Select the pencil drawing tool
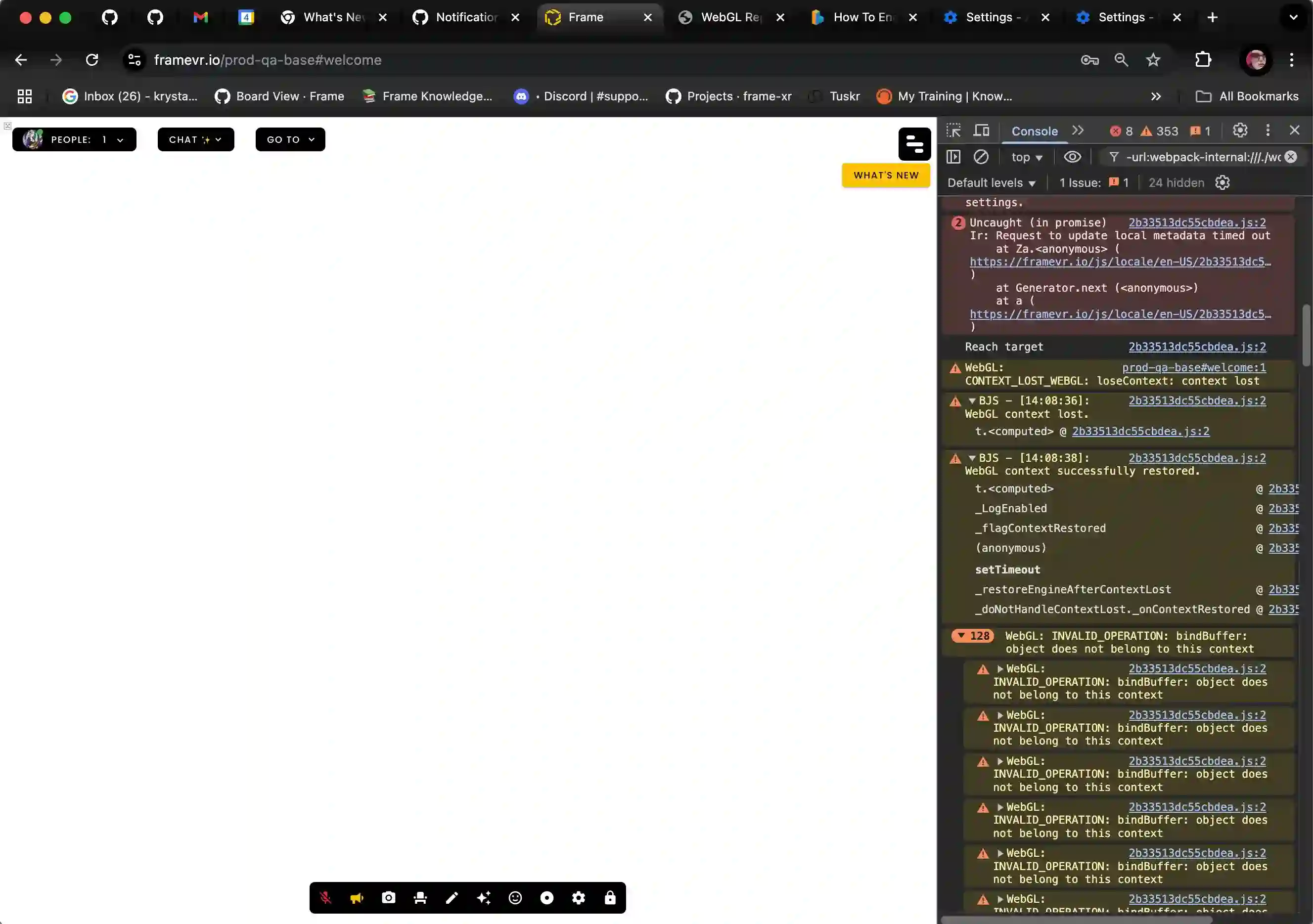 coord(452,898)
